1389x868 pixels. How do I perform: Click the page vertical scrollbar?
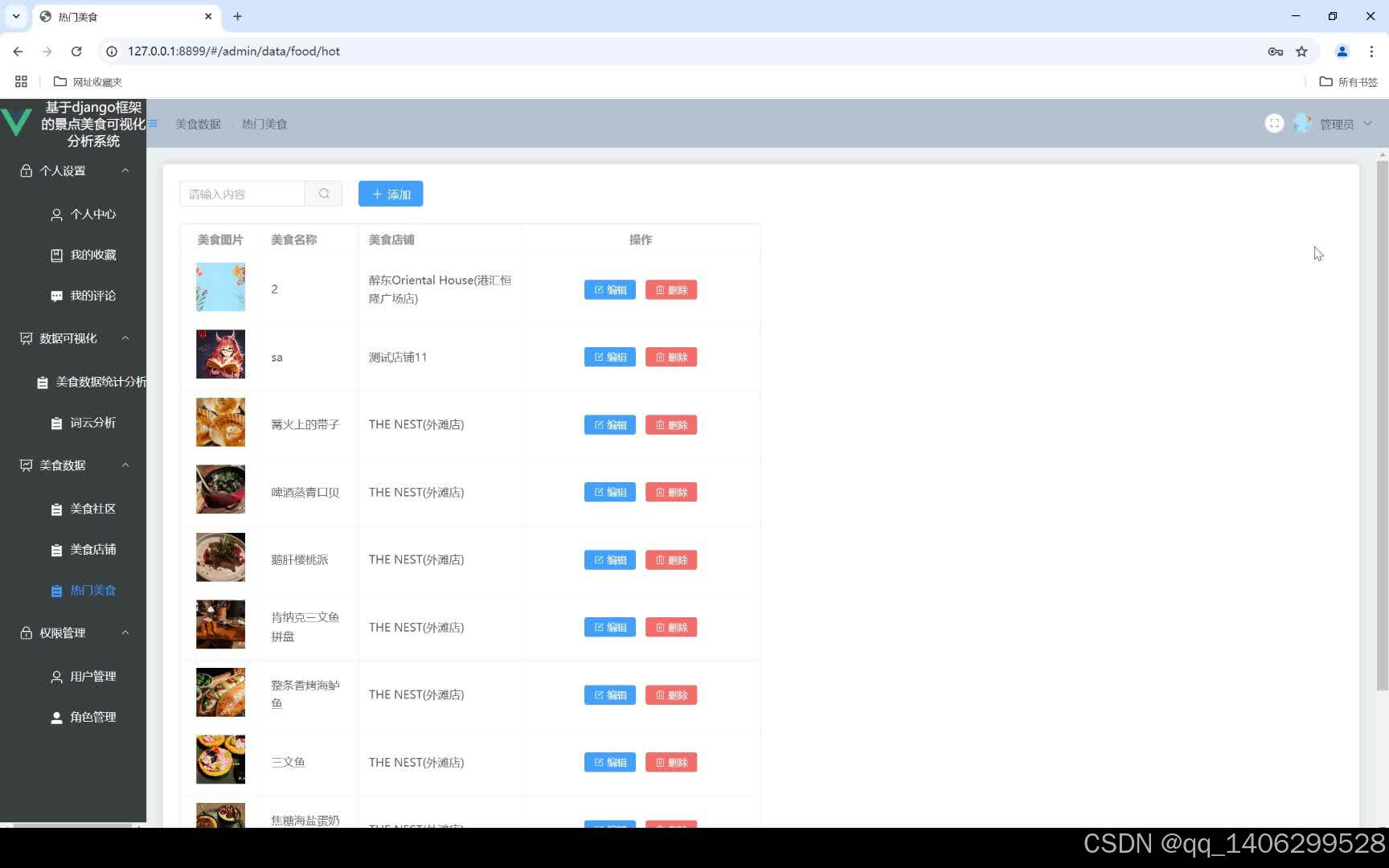click(x=1383, y=426)
